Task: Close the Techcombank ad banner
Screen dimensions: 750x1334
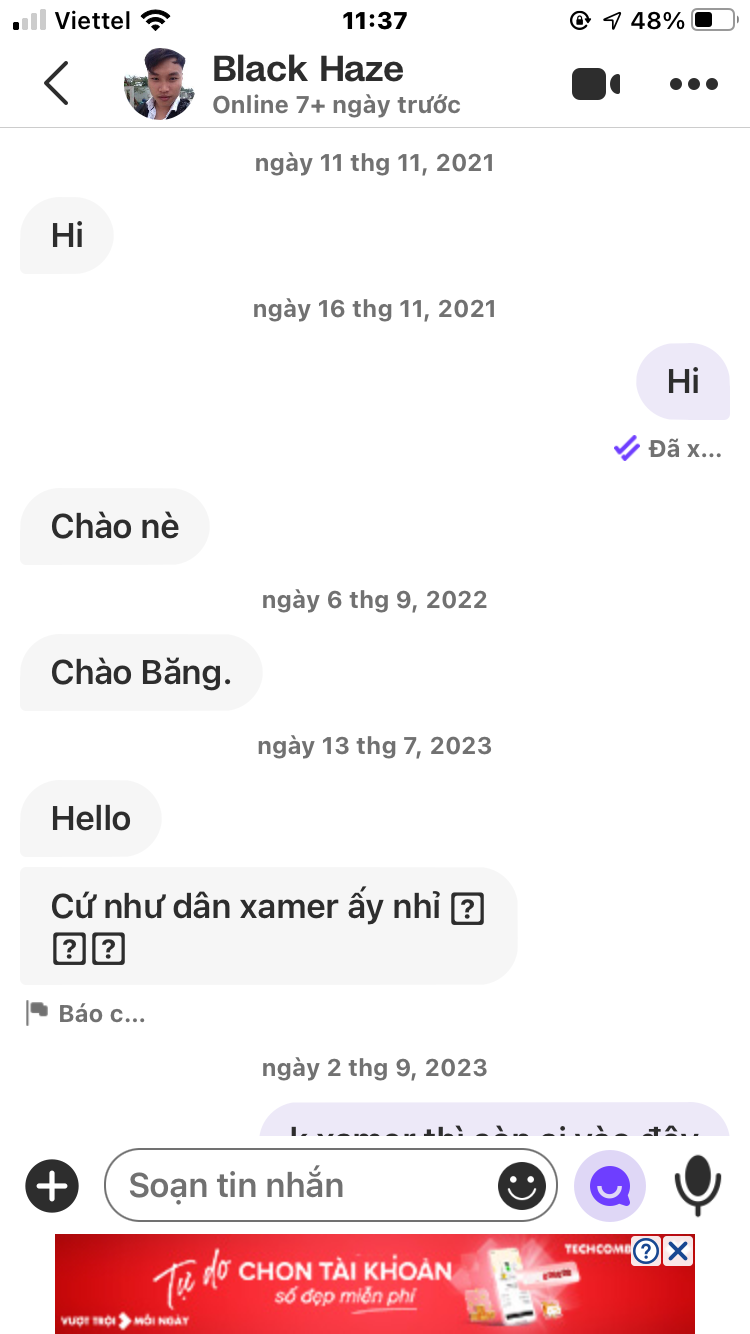Action: tap(678, 1250)
